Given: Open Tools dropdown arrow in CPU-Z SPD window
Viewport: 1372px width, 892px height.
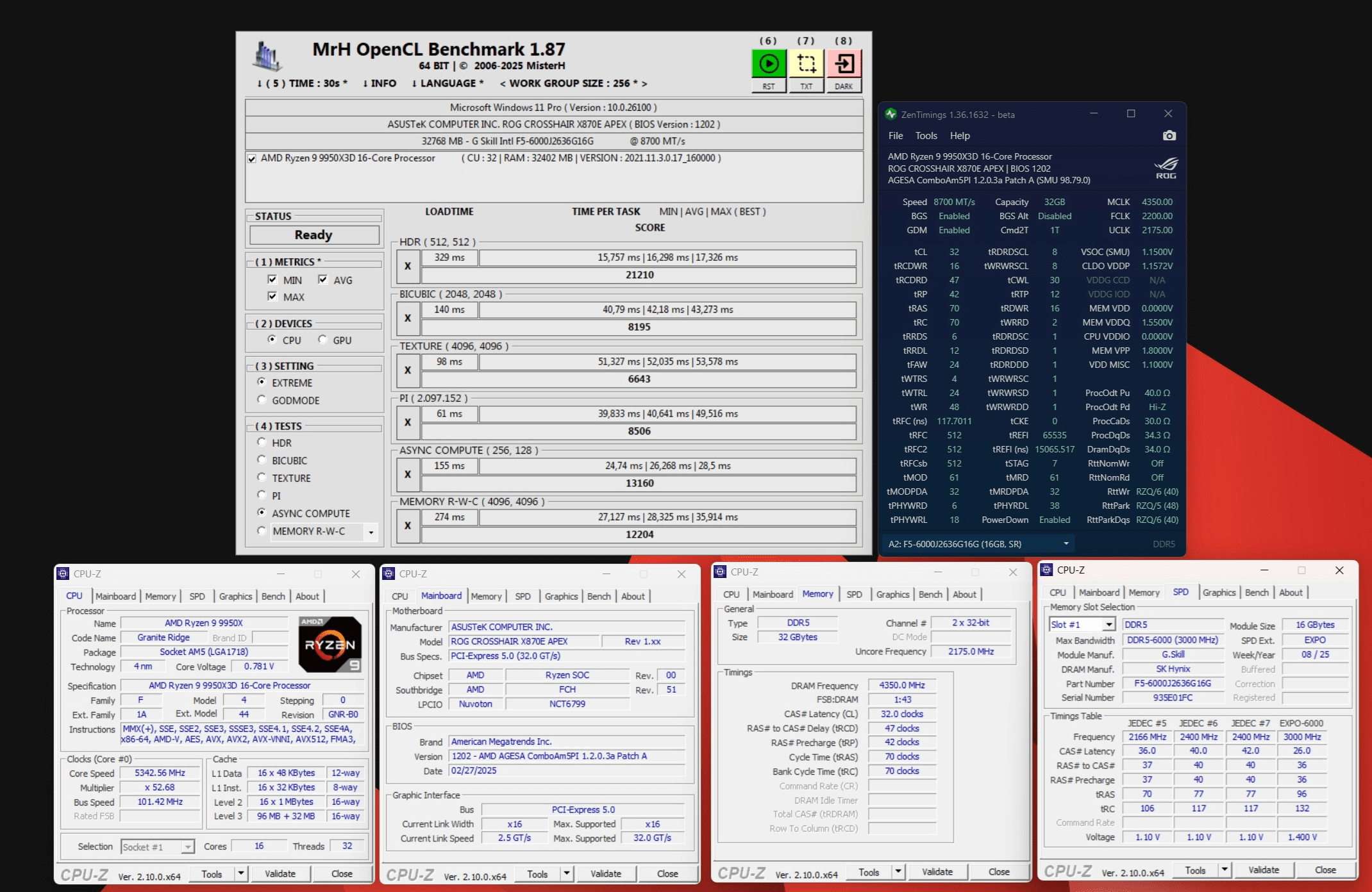Looking at the screenshot, I should [x=1225, y=870].
